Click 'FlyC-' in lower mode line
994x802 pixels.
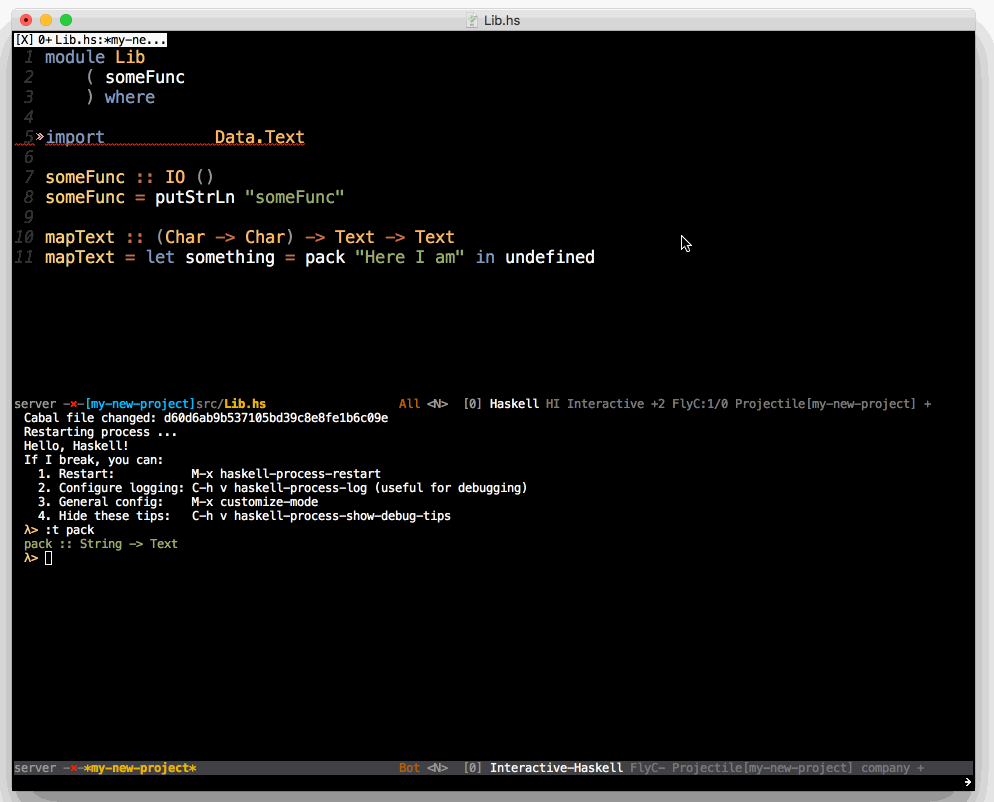pos(647,768)
